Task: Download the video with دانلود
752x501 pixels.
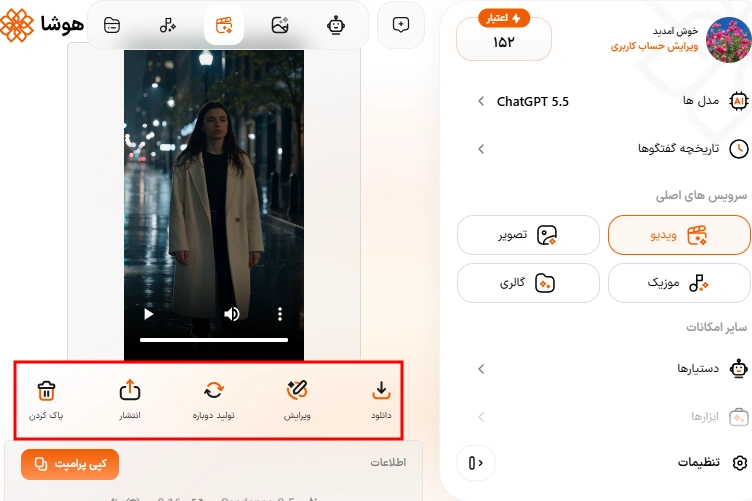Action: (381, 400)
